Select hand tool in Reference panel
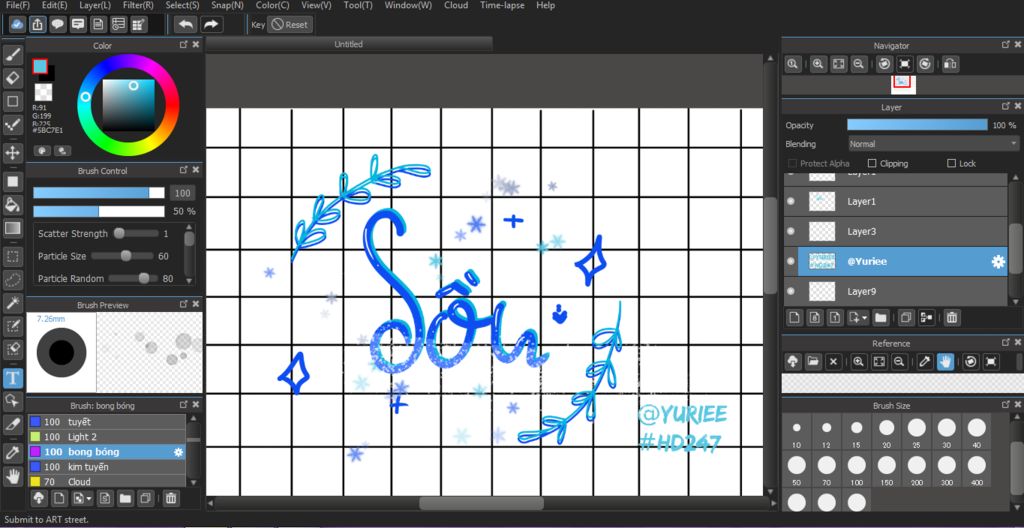 (x=945, y=361)
